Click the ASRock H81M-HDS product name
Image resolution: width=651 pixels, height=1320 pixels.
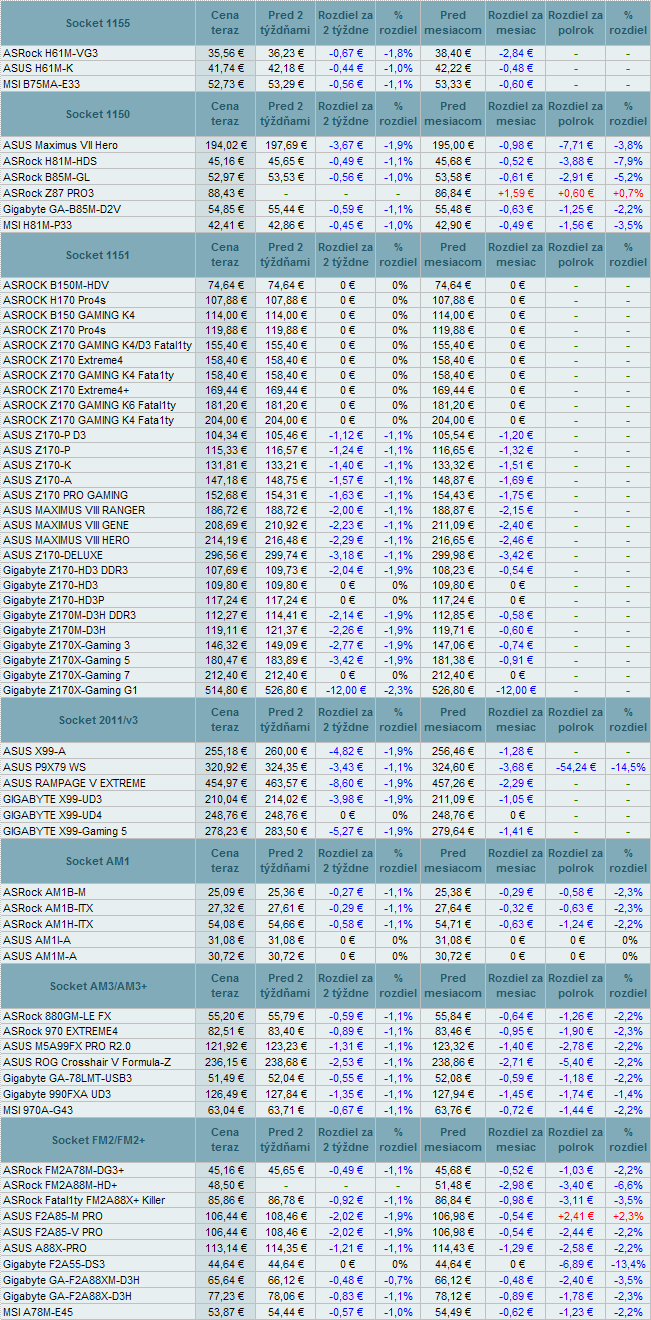pyautogui.click(x=50, y=160)
